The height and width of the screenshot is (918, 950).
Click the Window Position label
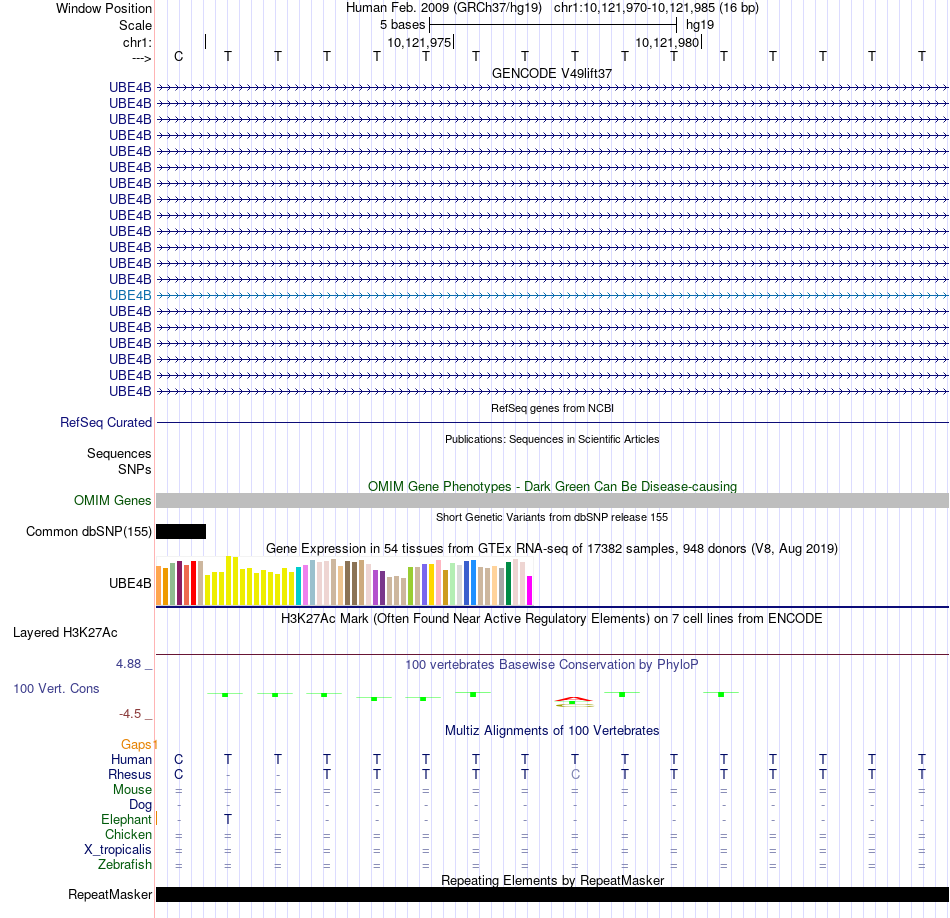click(104, 8)
